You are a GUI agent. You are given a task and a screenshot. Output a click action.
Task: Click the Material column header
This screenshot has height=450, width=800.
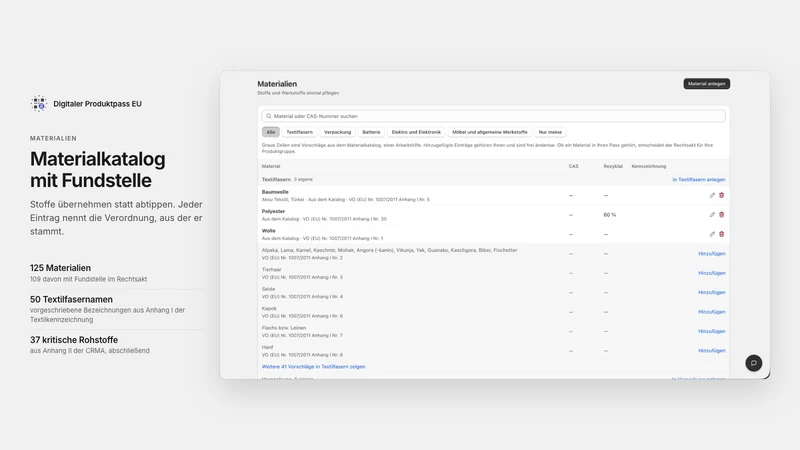tap(271, 166)
